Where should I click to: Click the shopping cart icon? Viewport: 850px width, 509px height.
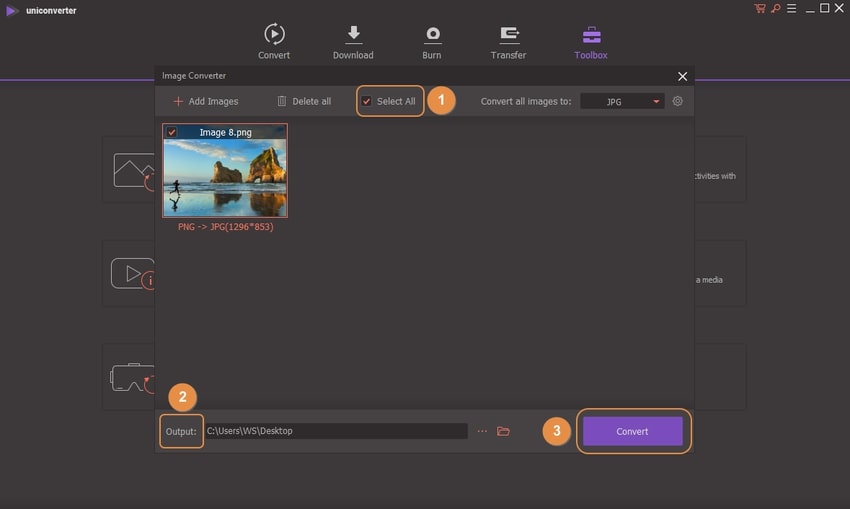click(x=760, y=9)
